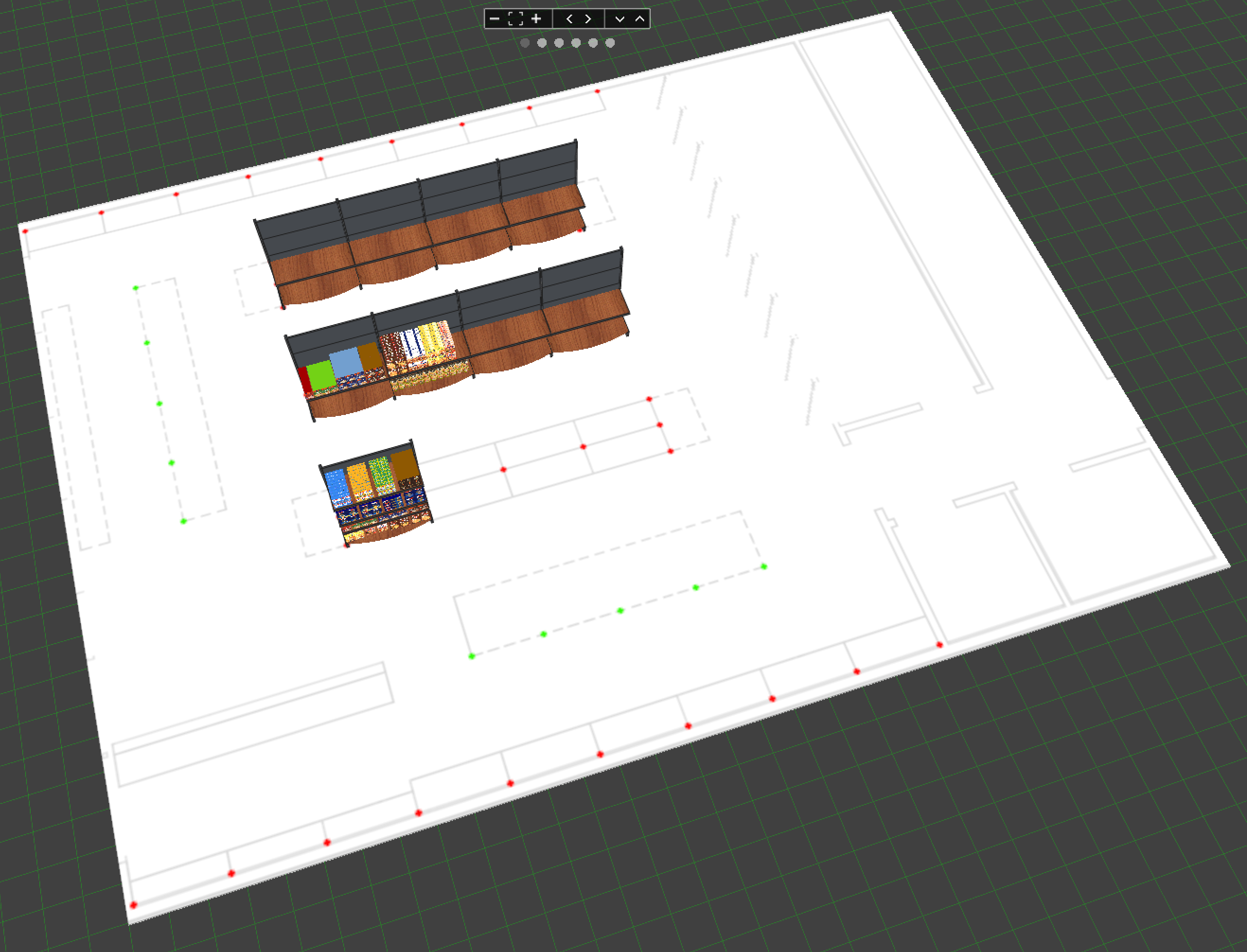Screen dimensions: 1247x952
Task: Select the third view preset dot
Action: (x=559, y=43)
